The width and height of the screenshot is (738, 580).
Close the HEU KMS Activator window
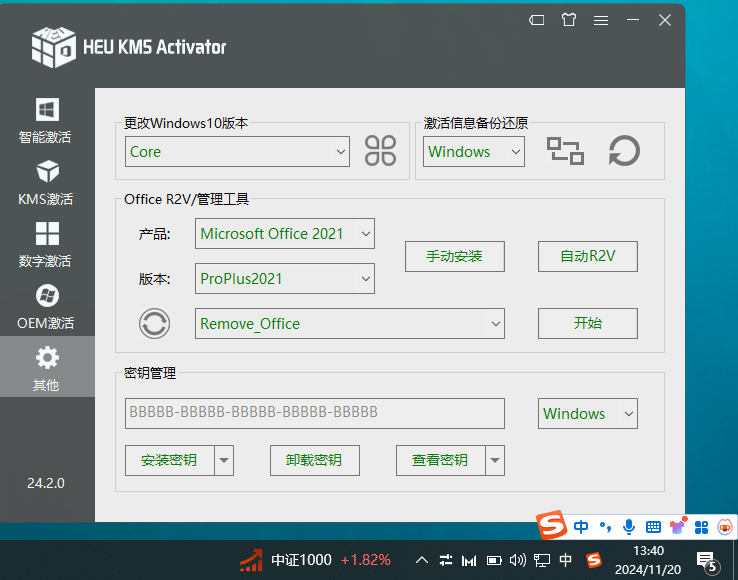coord(665,20)
